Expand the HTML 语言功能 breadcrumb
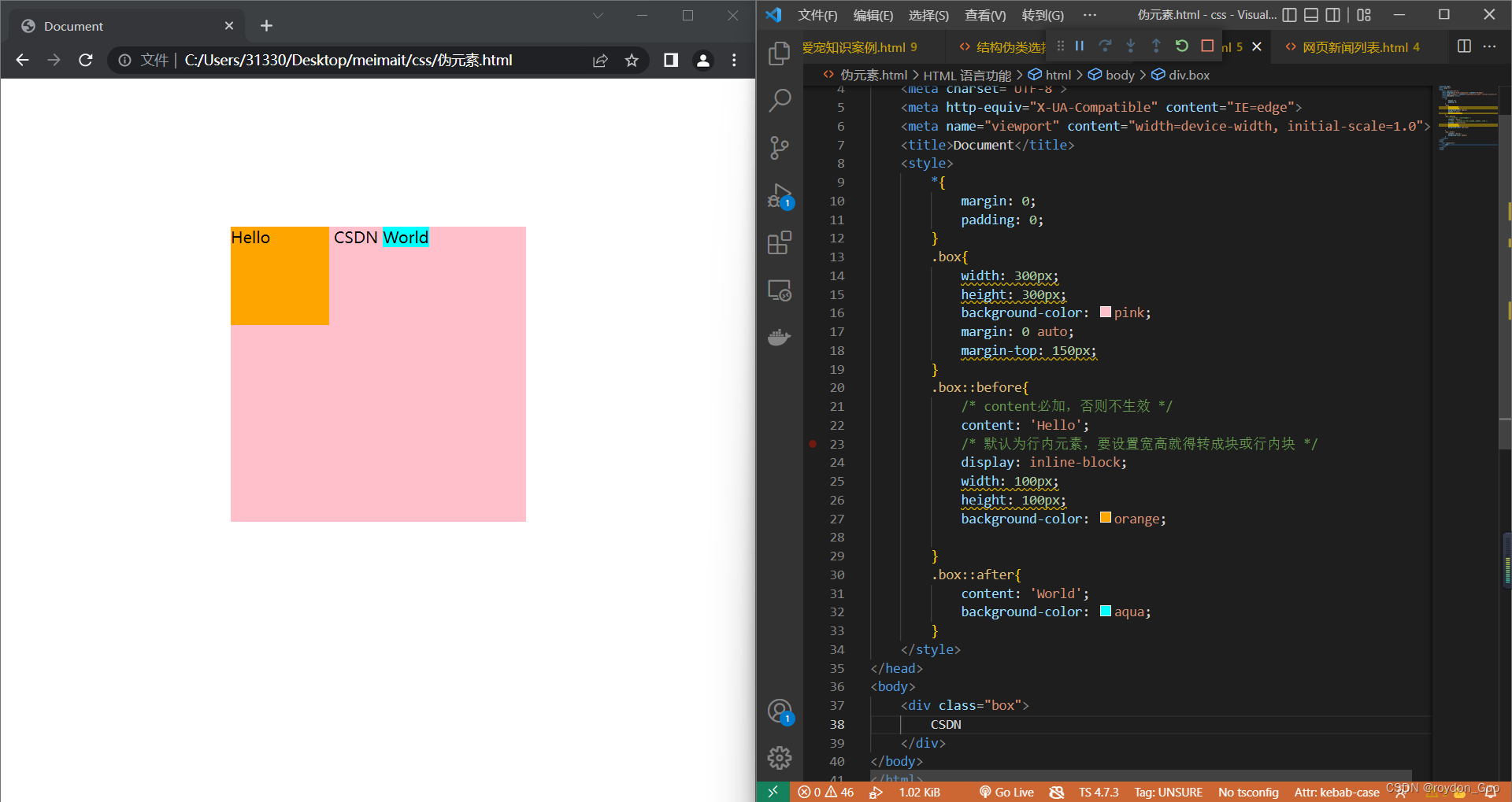This screenshot has height=802, width=1512. tap(967, 76)
